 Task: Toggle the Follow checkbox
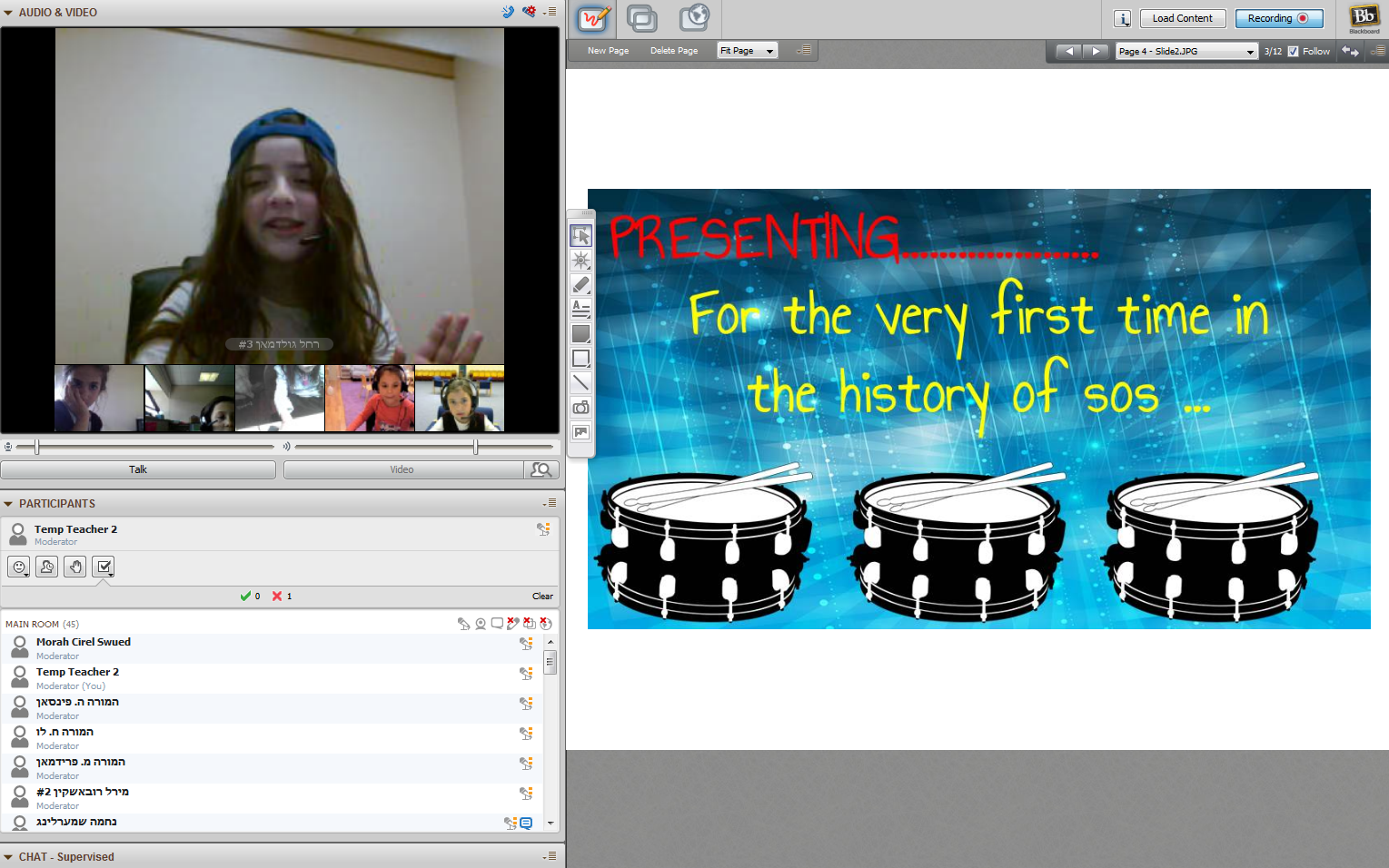1294,52
